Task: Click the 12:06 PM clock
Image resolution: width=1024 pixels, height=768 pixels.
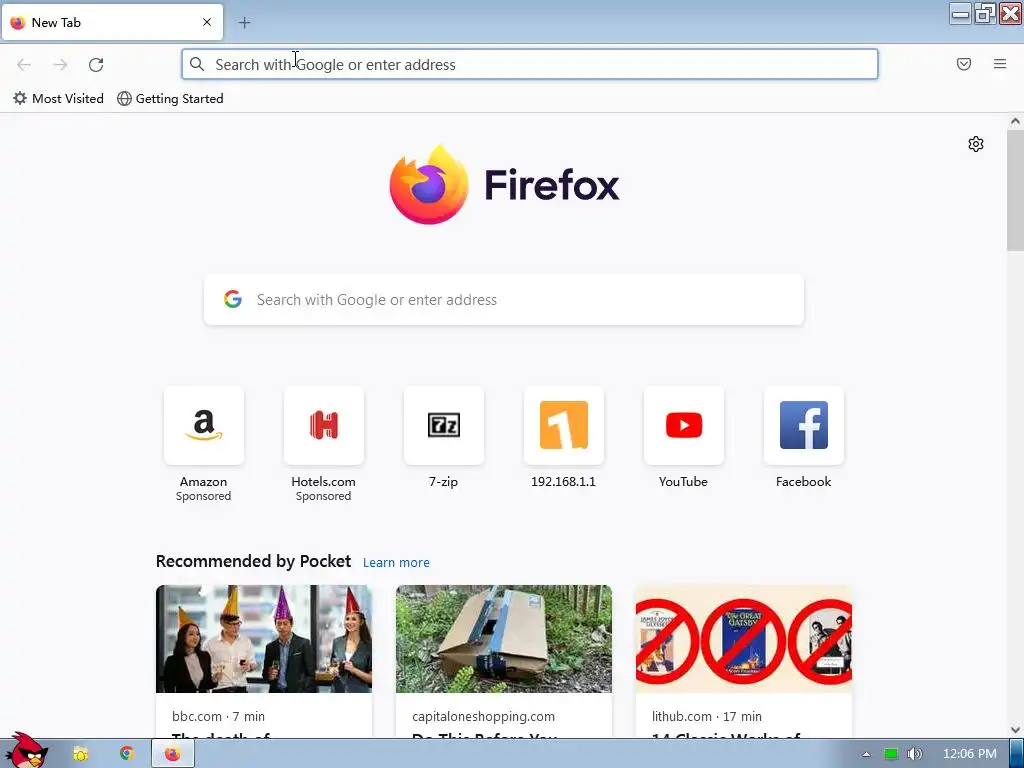Action: [970, 754]
